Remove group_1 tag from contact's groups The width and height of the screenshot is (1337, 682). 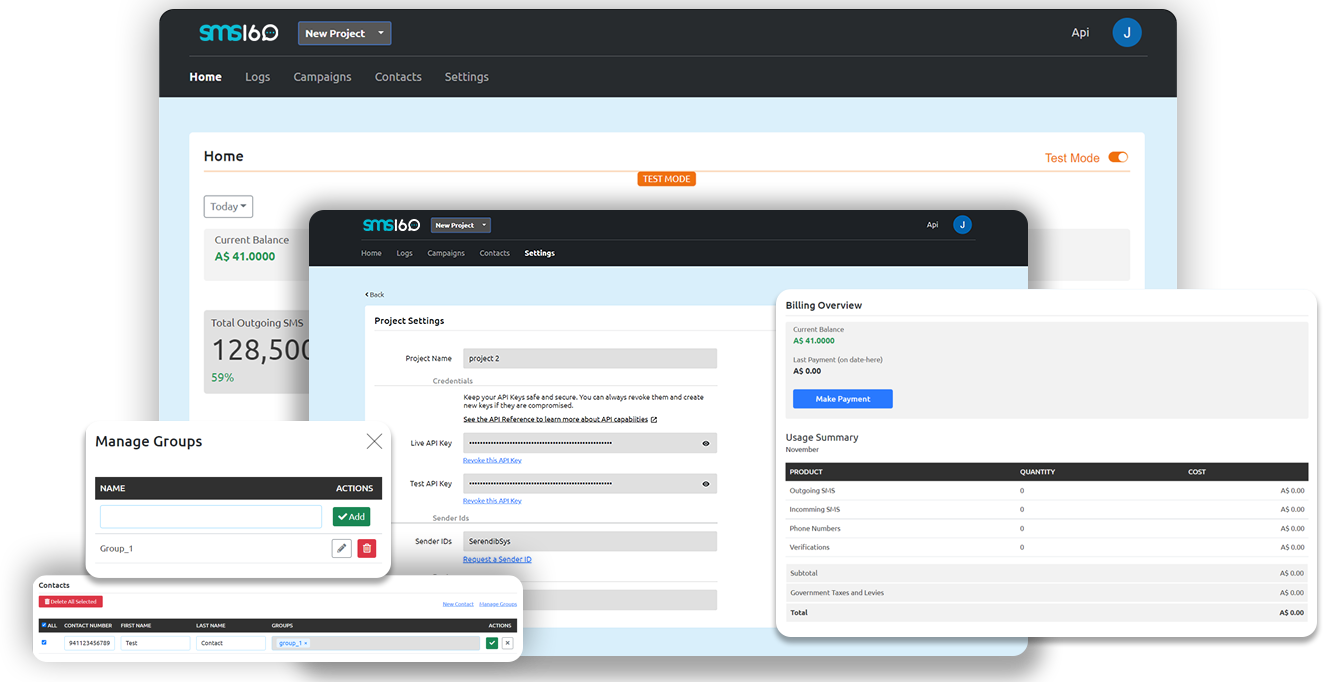click(x=306, y=643)
